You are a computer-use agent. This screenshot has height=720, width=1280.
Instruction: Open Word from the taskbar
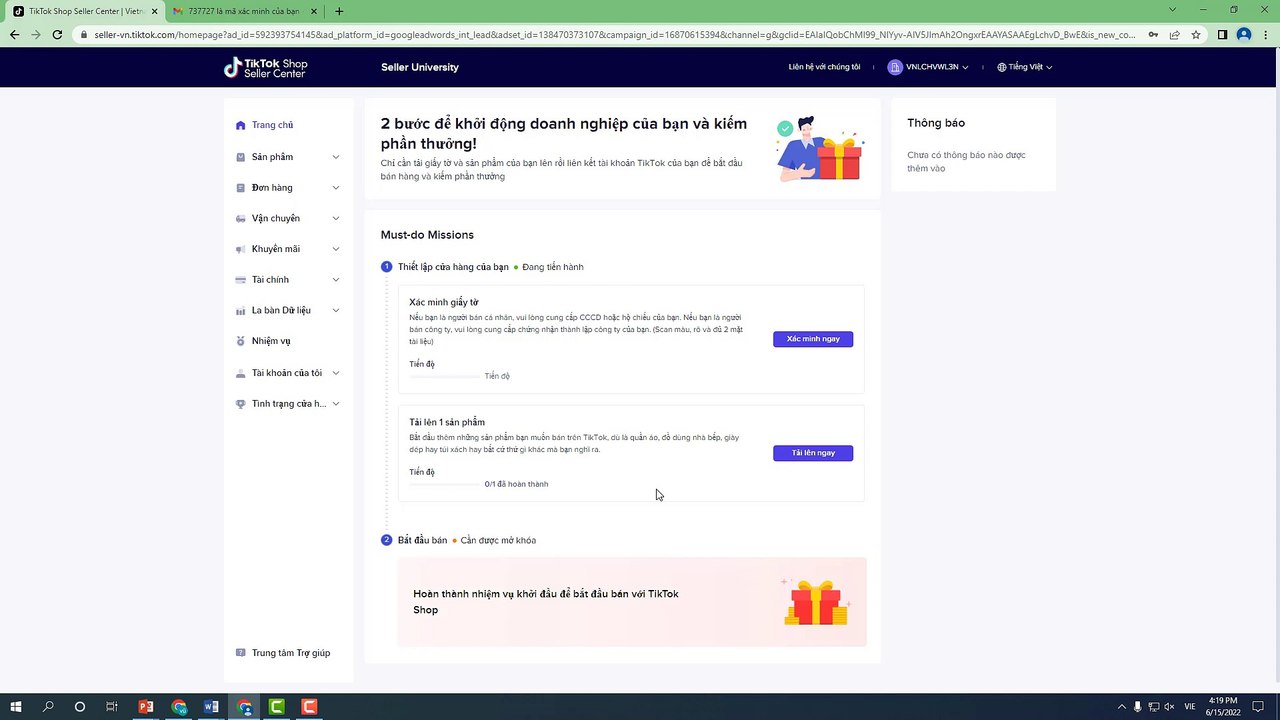[211, 707]
